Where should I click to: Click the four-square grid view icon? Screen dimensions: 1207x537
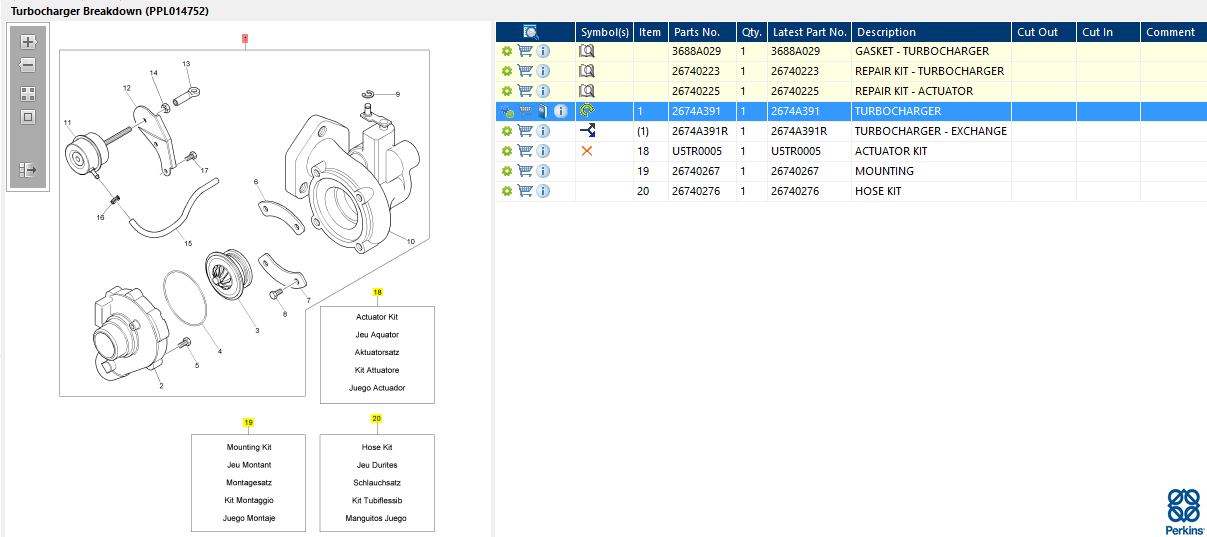click(x=28, y=93)
